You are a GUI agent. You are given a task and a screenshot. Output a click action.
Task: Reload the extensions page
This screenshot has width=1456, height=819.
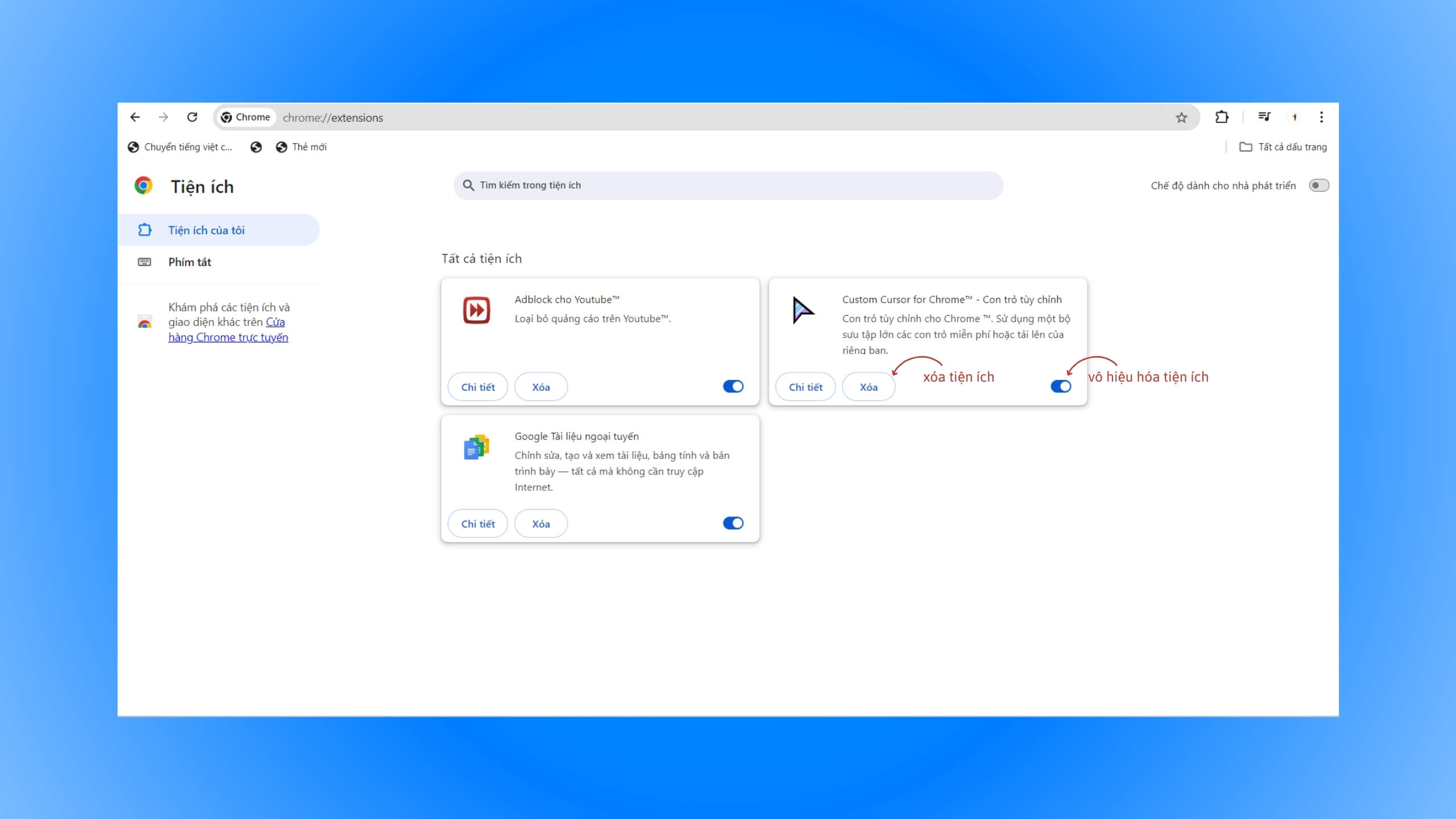(x=192, y=117)
